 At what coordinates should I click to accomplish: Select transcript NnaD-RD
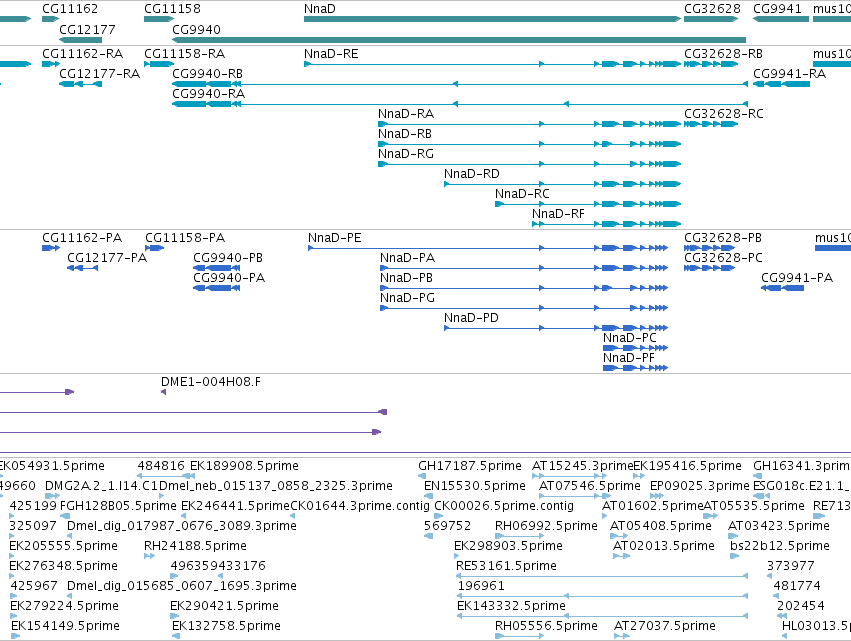[x=562, y=184]
